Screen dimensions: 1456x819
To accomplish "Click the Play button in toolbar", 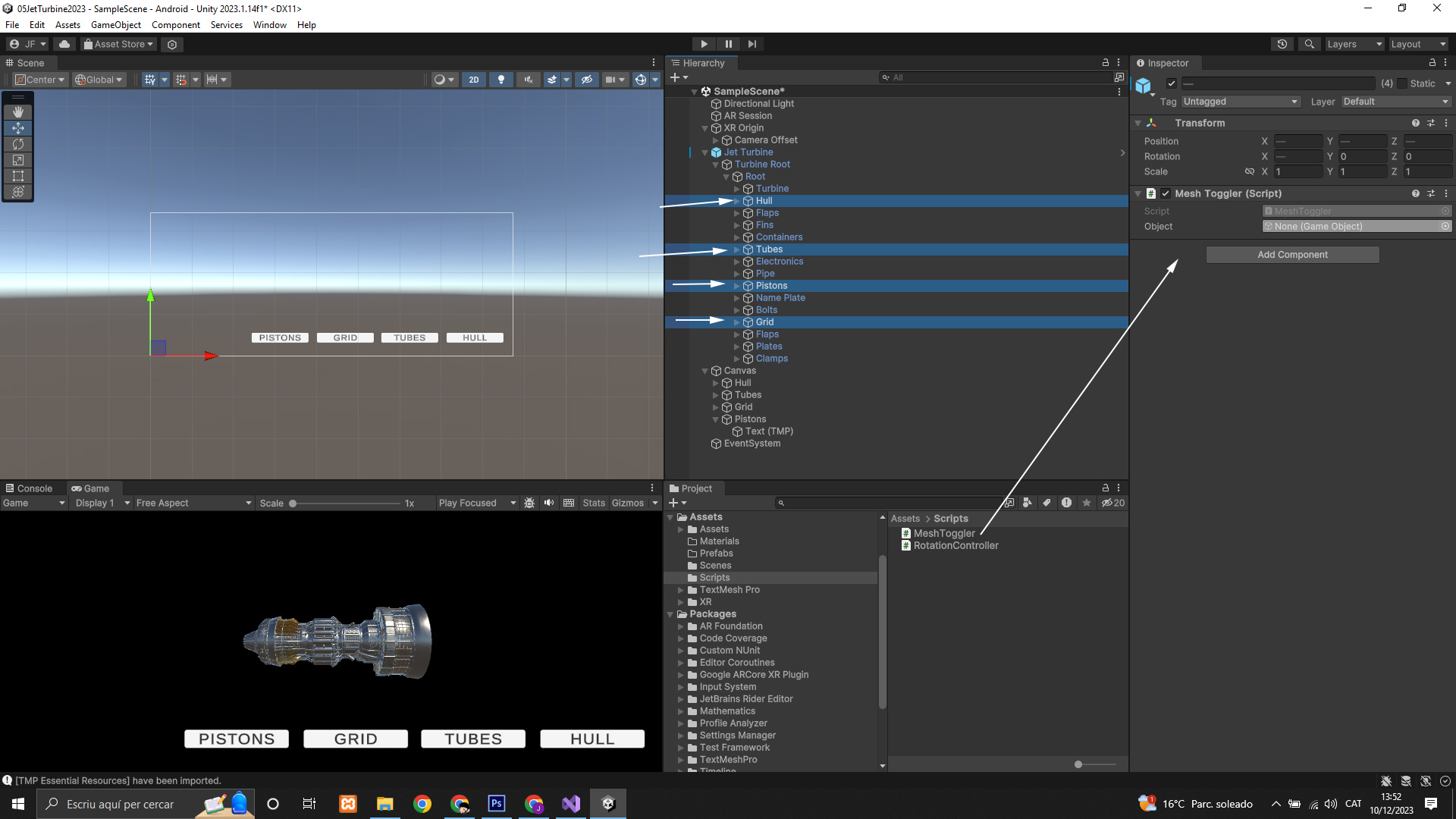I will click(x=704, y=44).
